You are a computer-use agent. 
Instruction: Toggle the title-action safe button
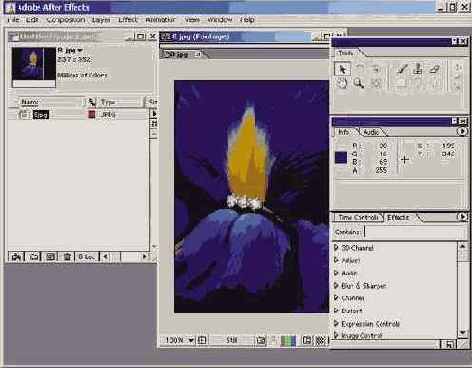tap(202, 340)
